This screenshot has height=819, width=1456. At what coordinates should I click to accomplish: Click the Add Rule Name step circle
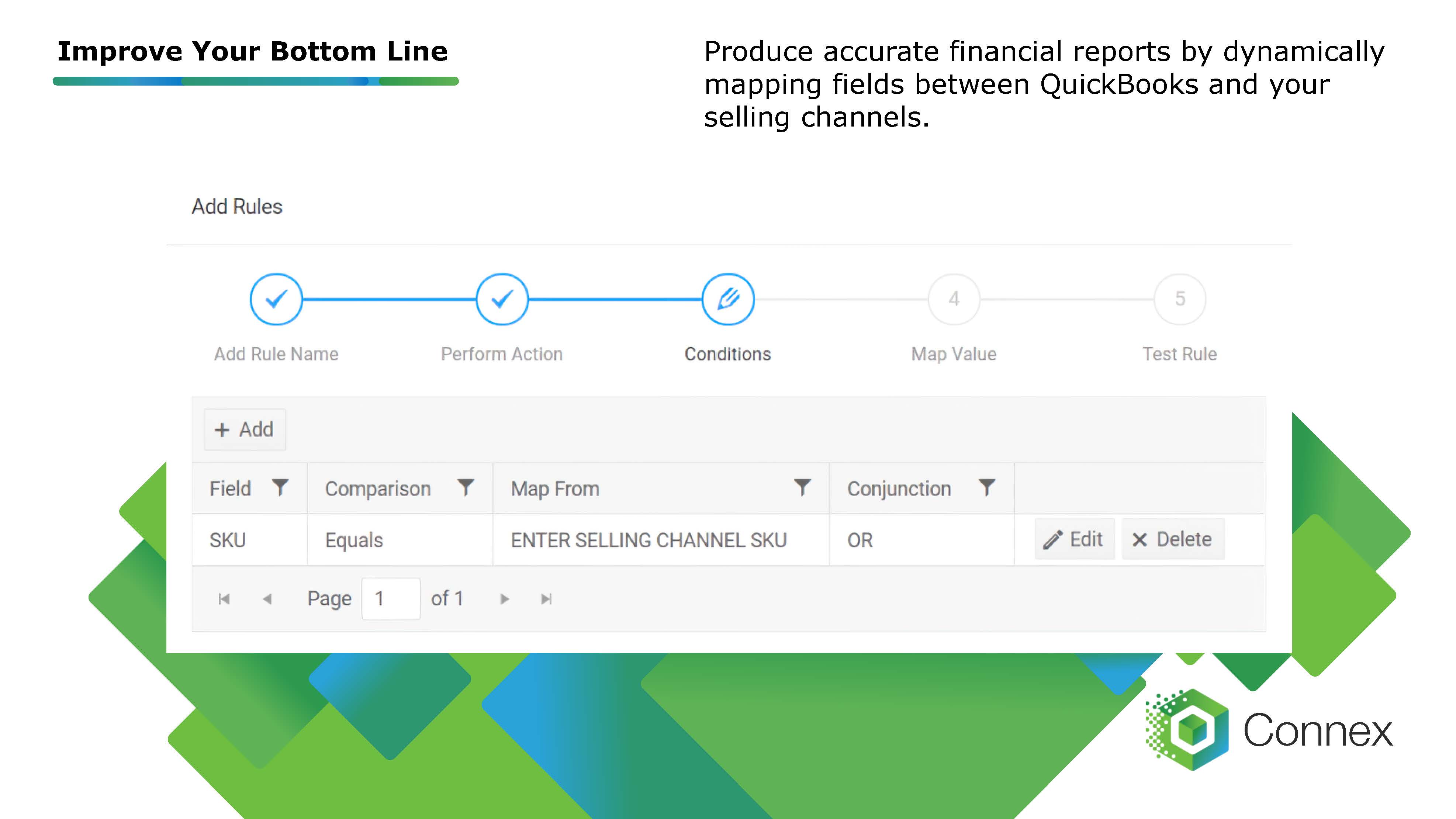point(276,299)
